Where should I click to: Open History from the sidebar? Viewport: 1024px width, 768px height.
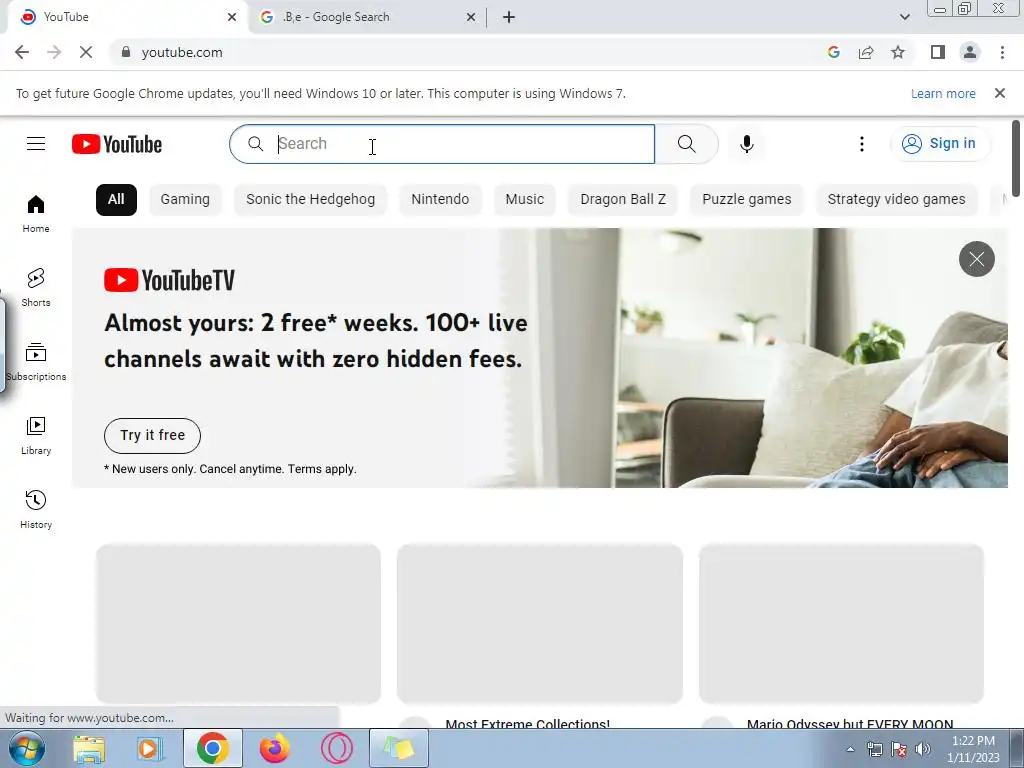click(36, 509)
